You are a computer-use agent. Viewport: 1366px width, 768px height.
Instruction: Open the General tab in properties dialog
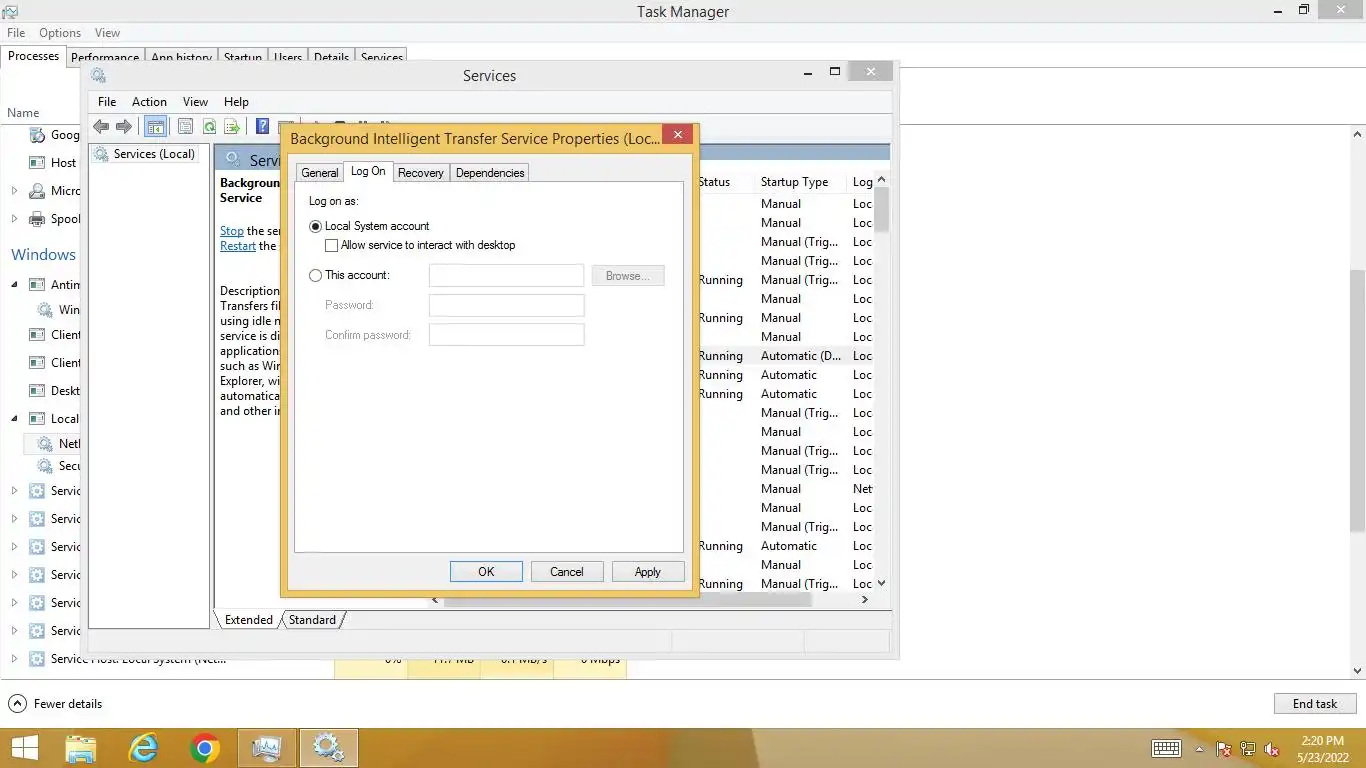click(x=320, y=173)
